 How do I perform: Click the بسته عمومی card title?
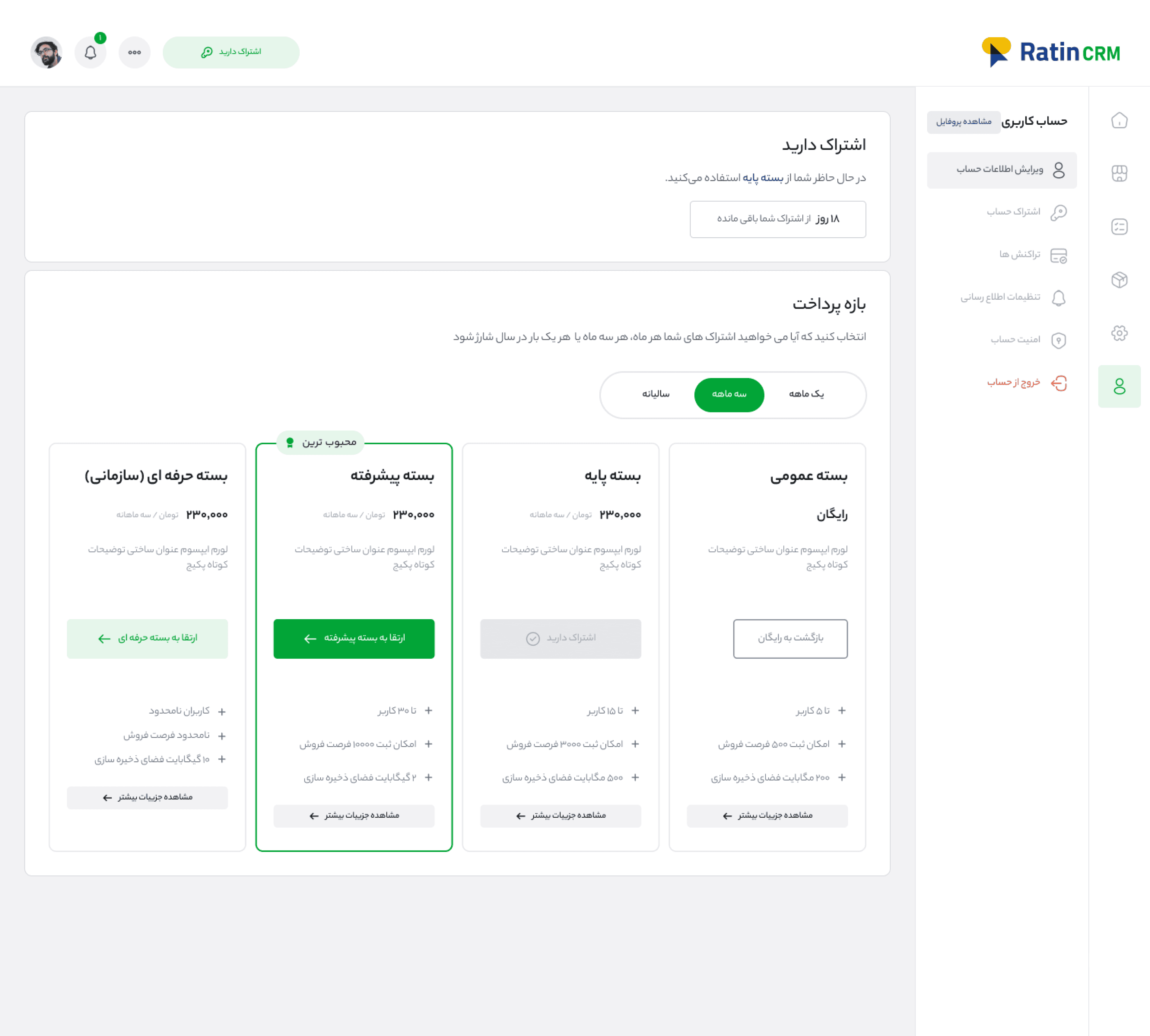point(808,476)
